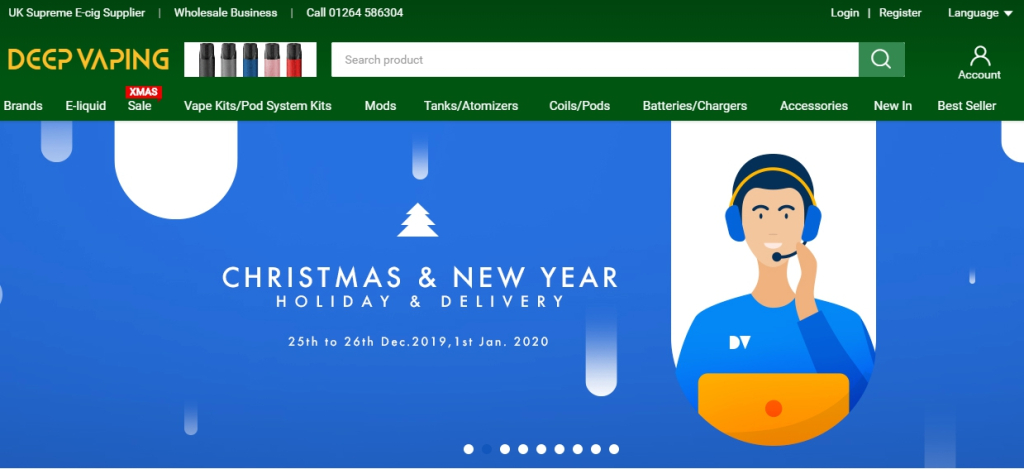Click the customer service agent illustration
Image resolution: width=1024 pixels, height=469 pixels.
click(x=774, y=297)
